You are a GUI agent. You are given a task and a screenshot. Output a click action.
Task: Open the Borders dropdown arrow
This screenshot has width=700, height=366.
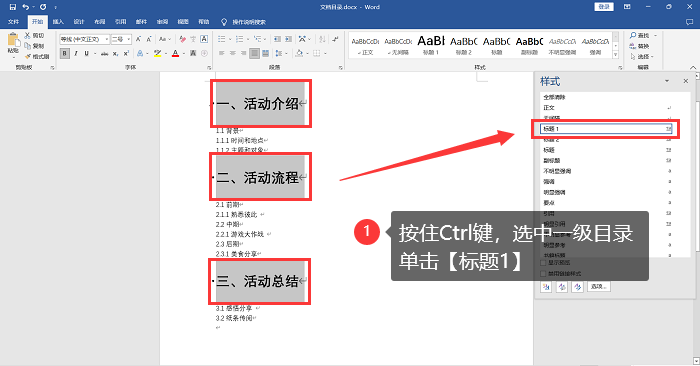[325, 54]
